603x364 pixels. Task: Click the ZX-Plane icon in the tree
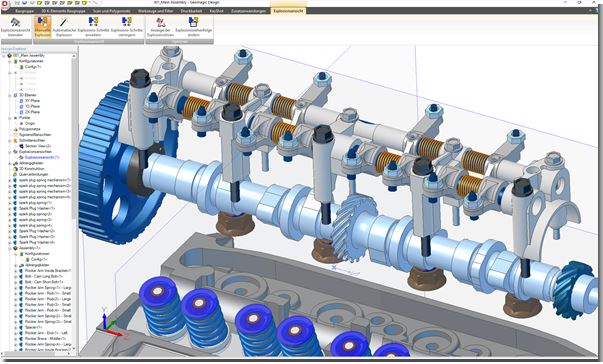click(x=22, y=112)
